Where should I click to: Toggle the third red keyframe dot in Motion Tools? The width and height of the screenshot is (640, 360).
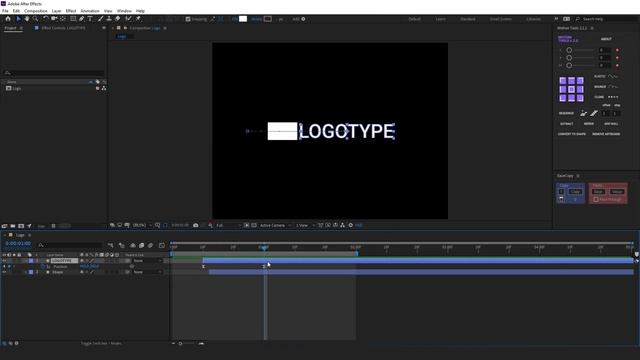617,65
